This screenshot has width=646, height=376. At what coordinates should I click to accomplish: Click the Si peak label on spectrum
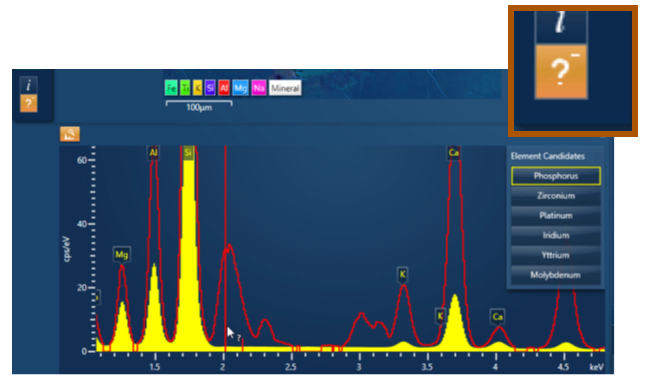[x=188, y=153]
